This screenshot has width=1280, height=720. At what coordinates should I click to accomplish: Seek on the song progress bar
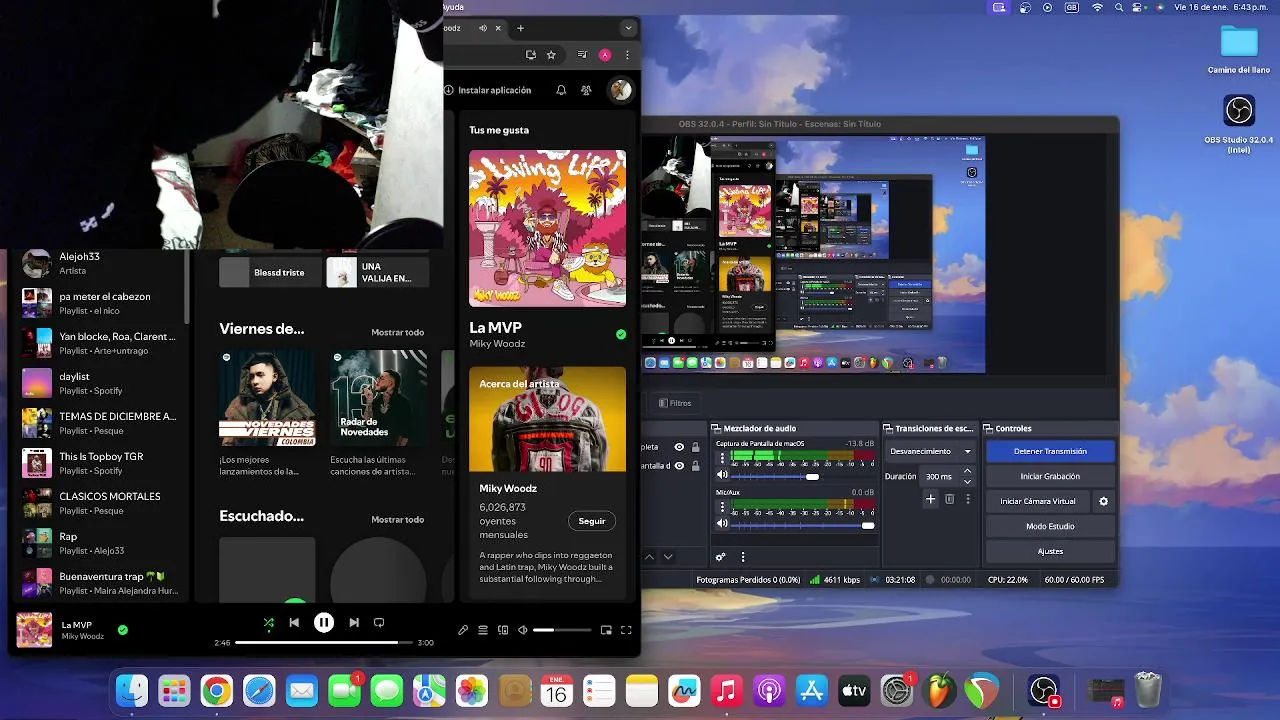click(323, 642)
